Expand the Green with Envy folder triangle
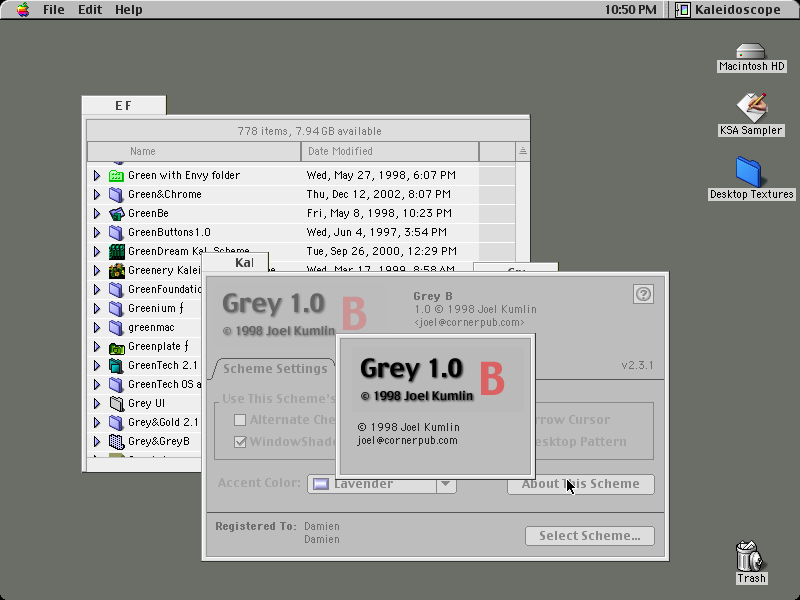Screen dimensions: 800x600 click(x=97, y=176)
